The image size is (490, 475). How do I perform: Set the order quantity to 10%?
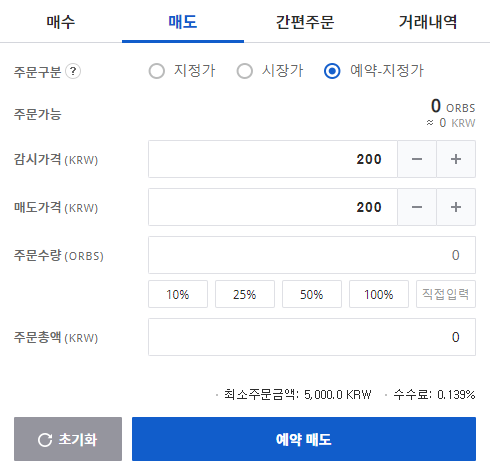(x=178, y=294)
